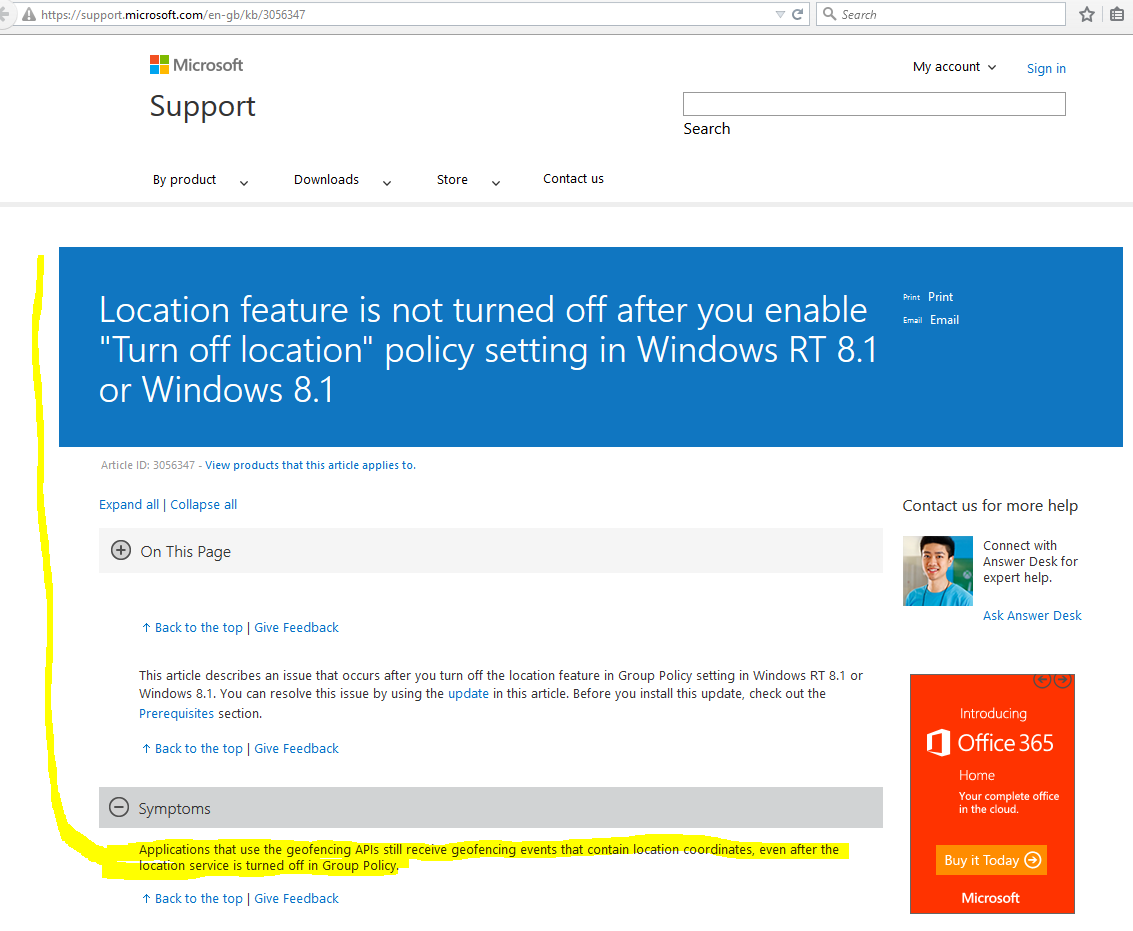Image resolution: width=1133 pixels, height=931 pixels.
Task: Click the highlighted geofencing symptoms text
Action: click(489, 857)
